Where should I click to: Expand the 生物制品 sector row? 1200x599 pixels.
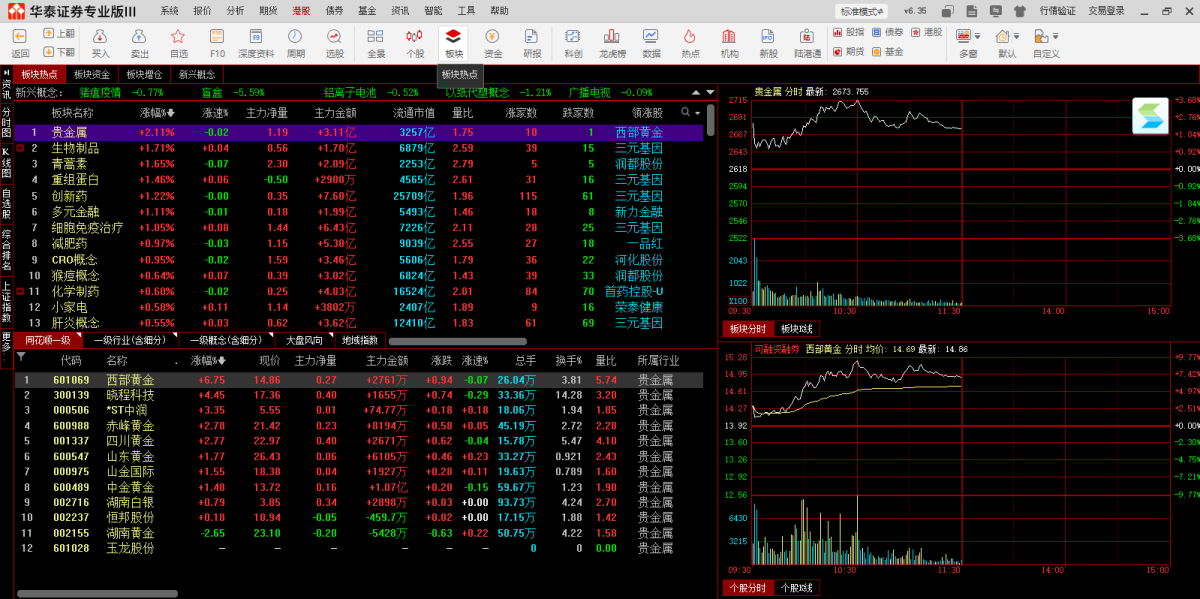coord(20,148)
